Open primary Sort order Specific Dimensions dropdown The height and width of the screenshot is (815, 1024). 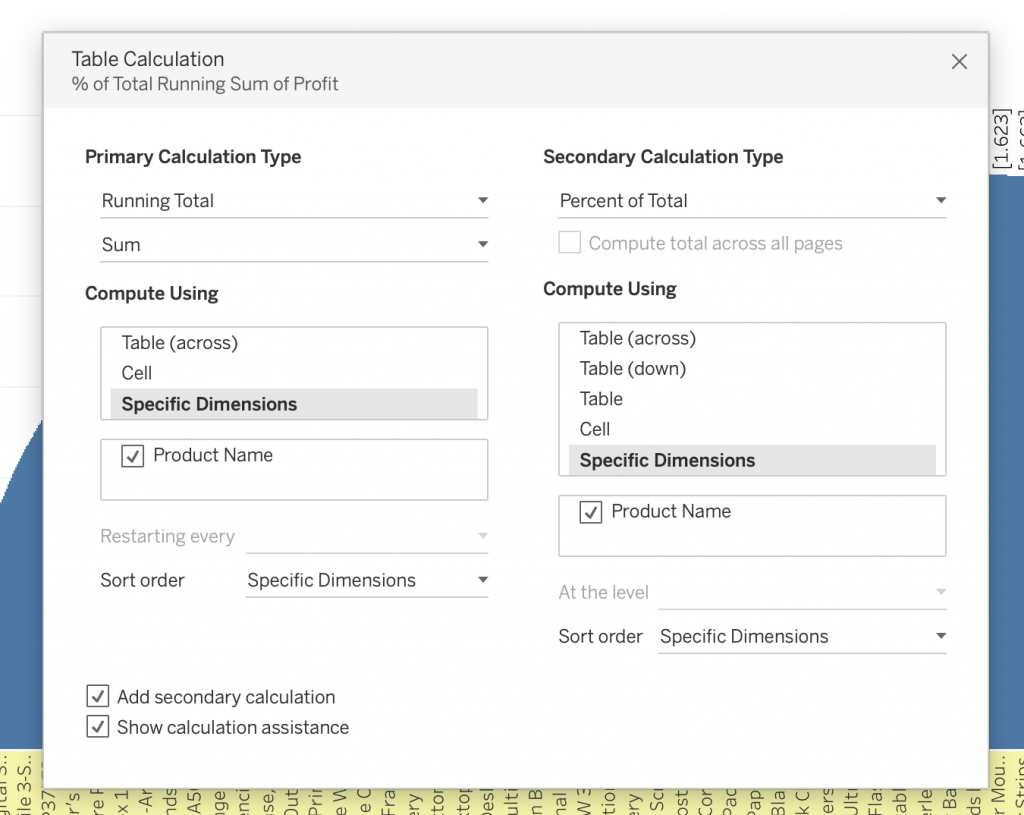(x=367, y=581)
